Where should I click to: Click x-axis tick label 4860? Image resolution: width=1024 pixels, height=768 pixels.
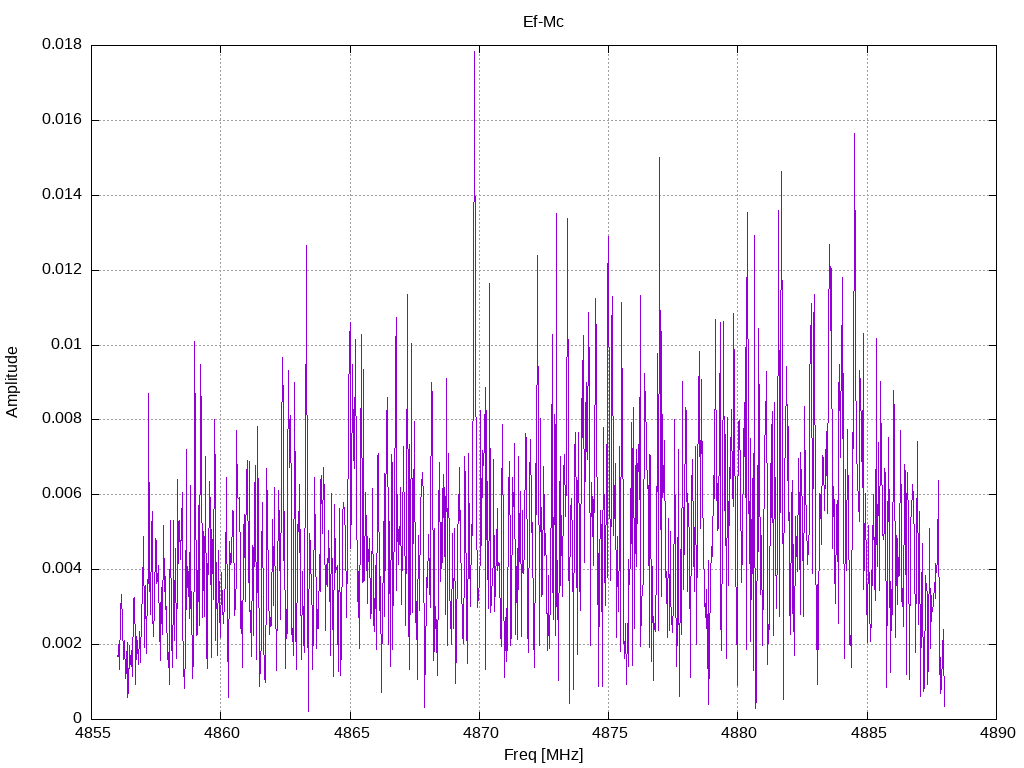[221, 733]
